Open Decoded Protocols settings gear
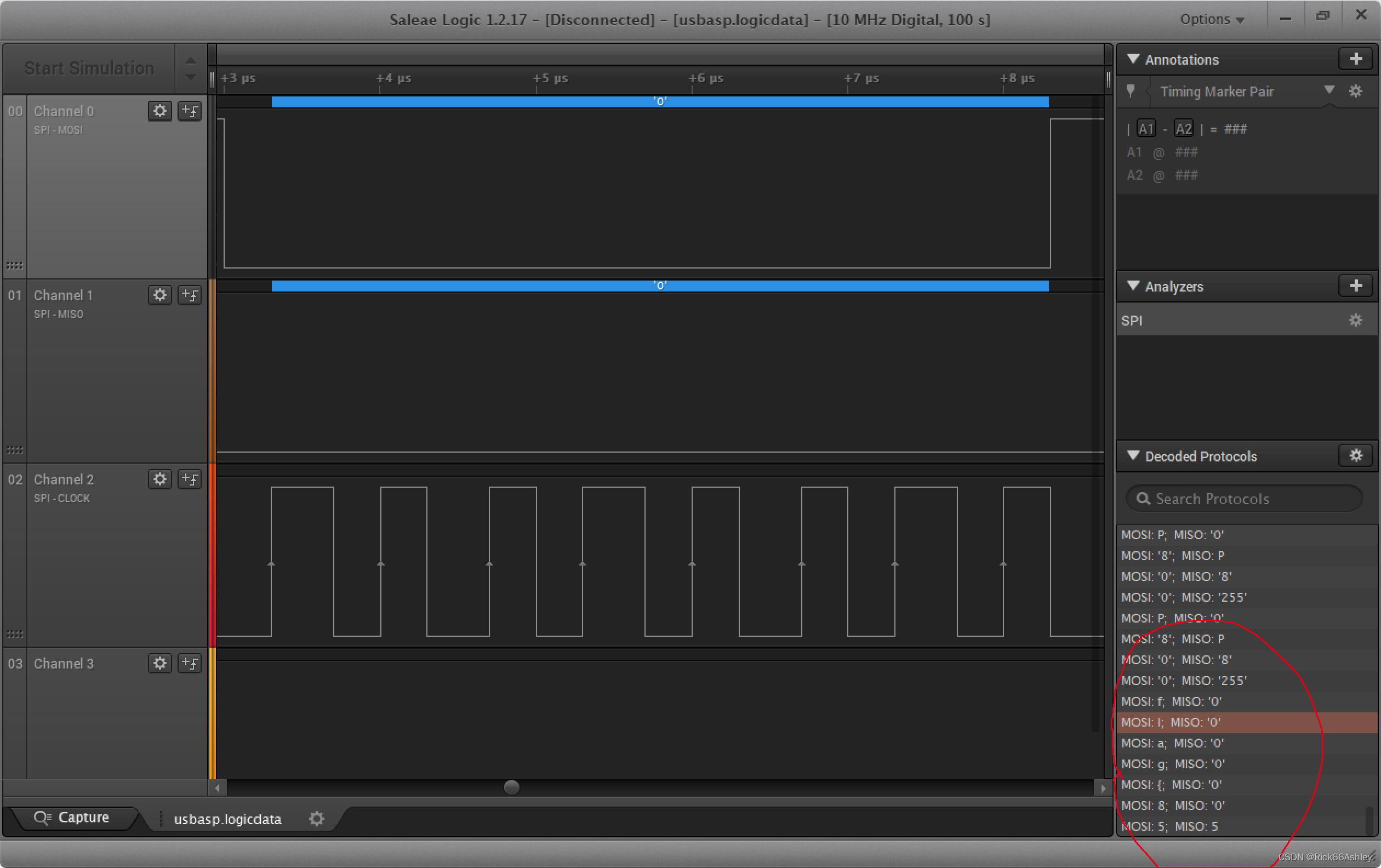The height and width of the screenshot is (868, 1381). point(1356,456)
